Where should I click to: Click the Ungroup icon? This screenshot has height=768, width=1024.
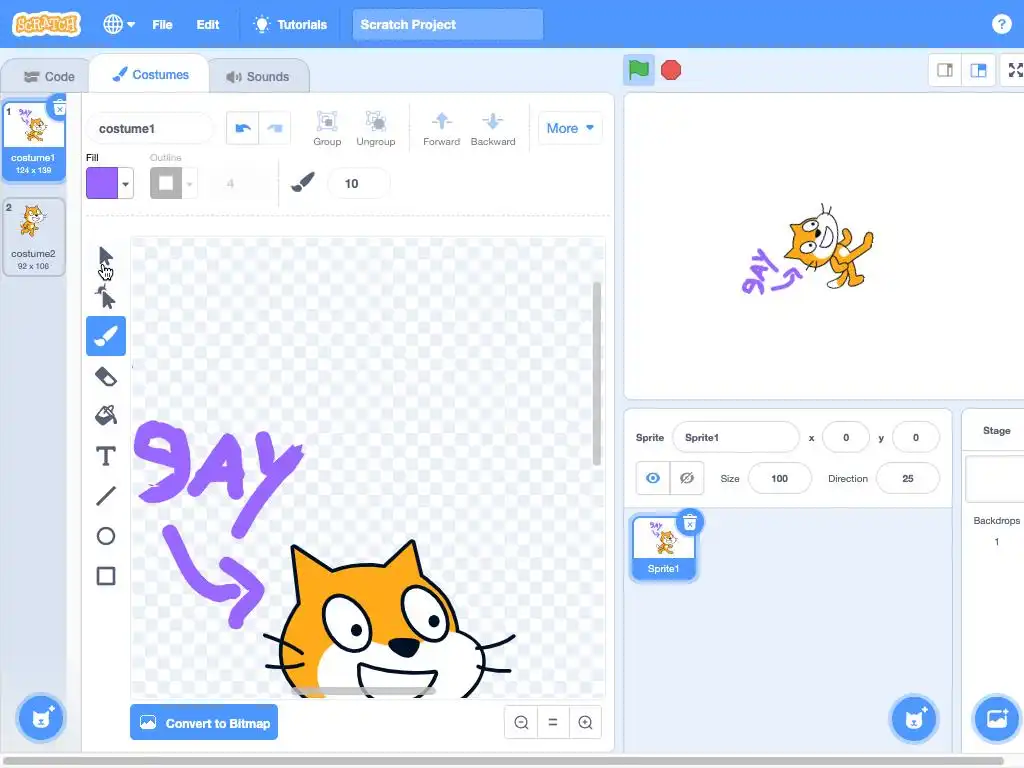[376, 128]
